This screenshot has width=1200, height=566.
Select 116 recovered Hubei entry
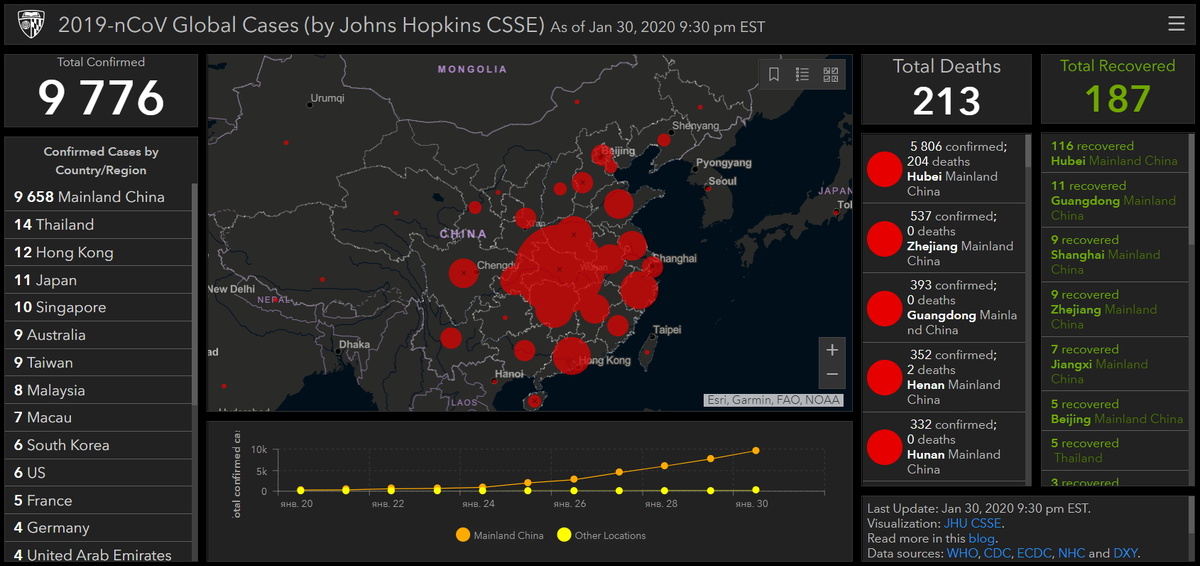[x=1114, y=153]
